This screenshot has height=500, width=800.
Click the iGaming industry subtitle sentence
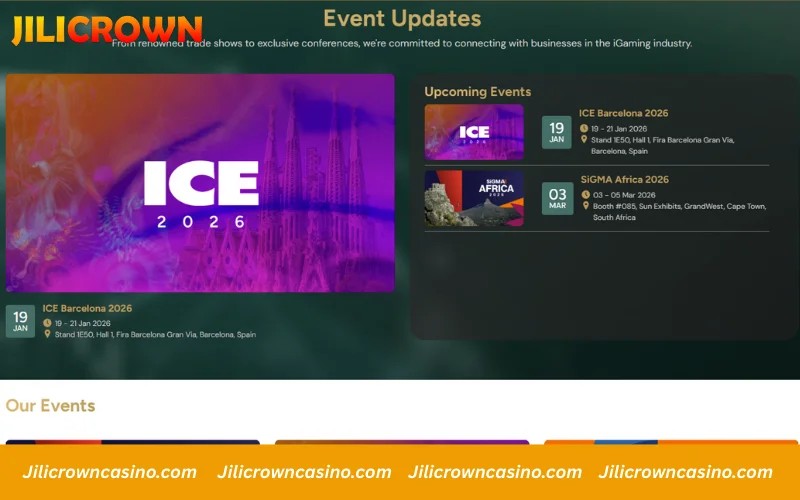(x=402, y=43)
